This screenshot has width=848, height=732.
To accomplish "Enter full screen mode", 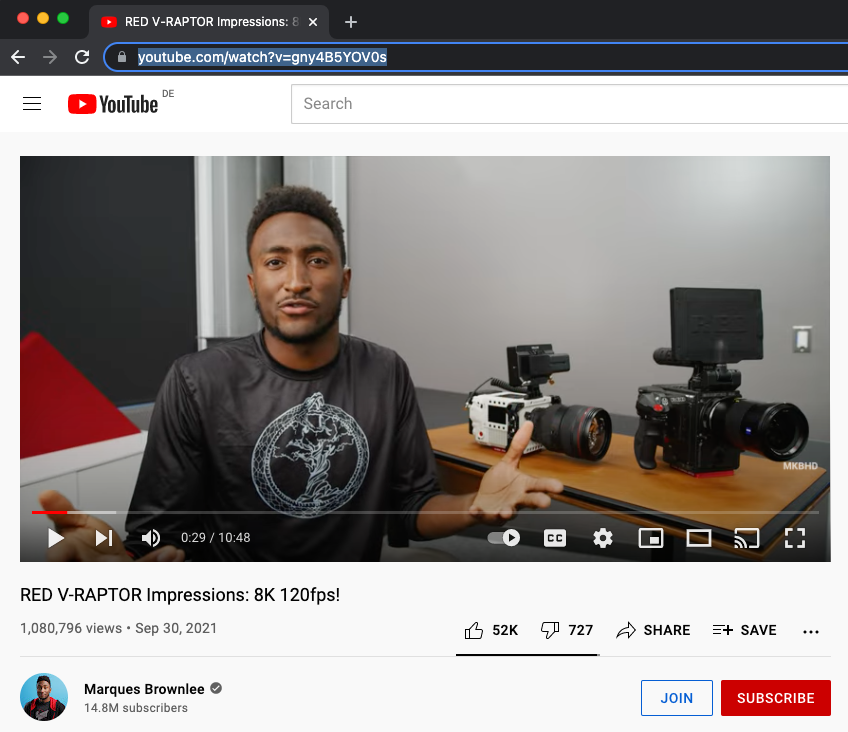I will [x=794, y=538].
